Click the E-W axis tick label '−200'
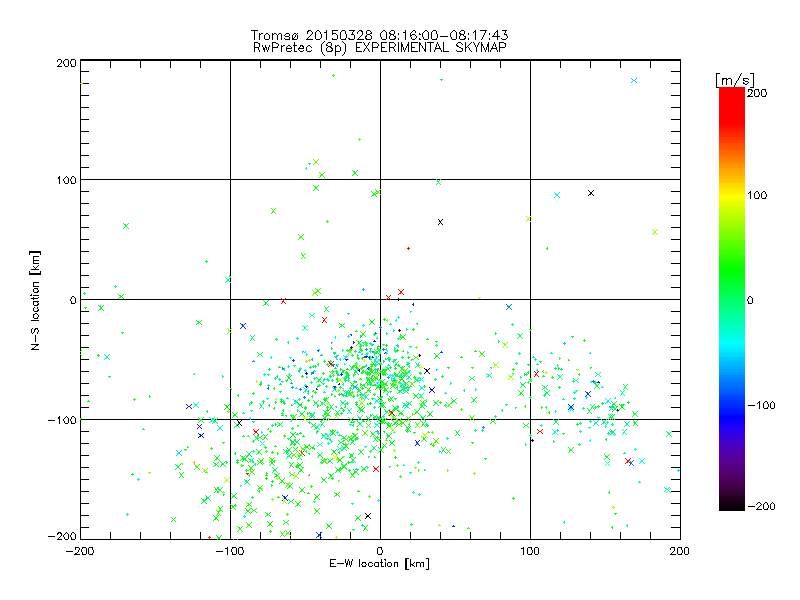800x600 pixels. click(x=80, y=551)
